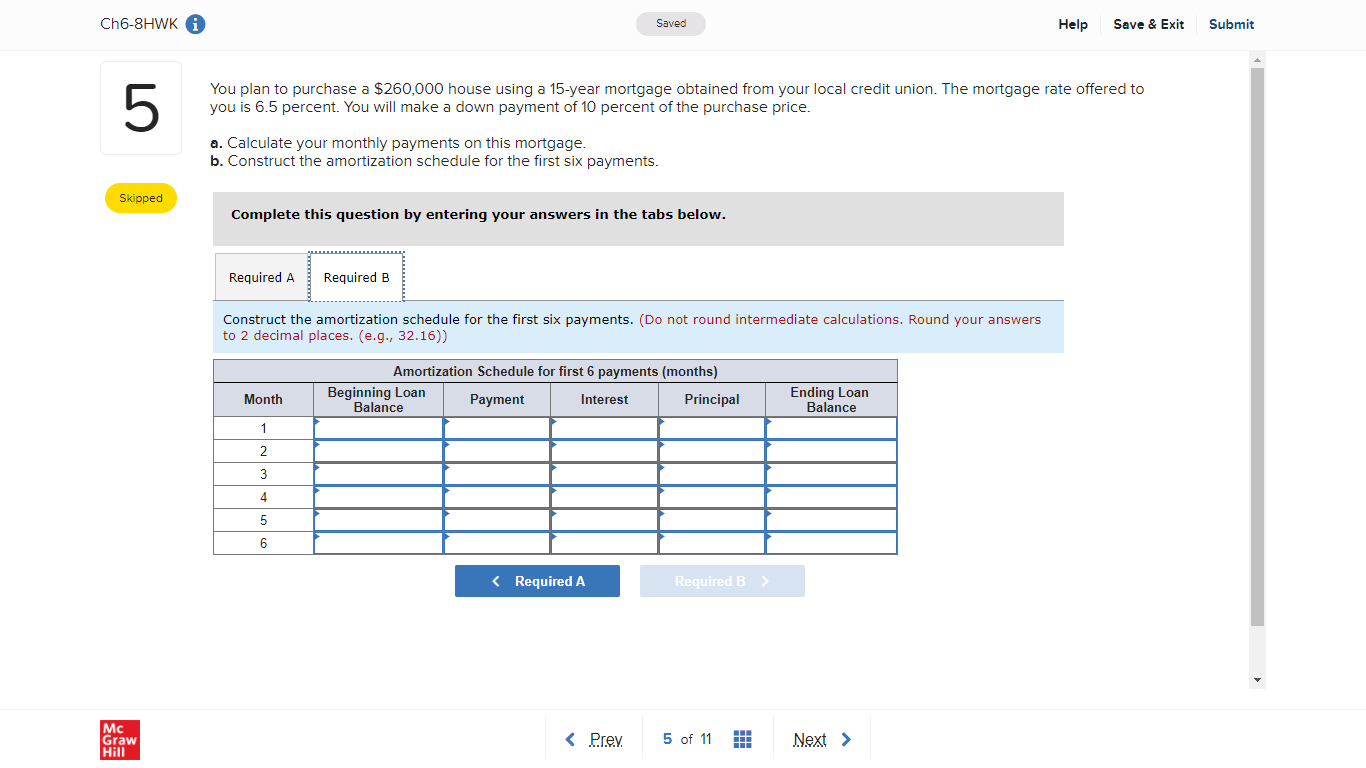Click Month 6 Ending Loan Balance cell
The width and height of the screenshot is (1366, 768).
[x=831, y=542]
